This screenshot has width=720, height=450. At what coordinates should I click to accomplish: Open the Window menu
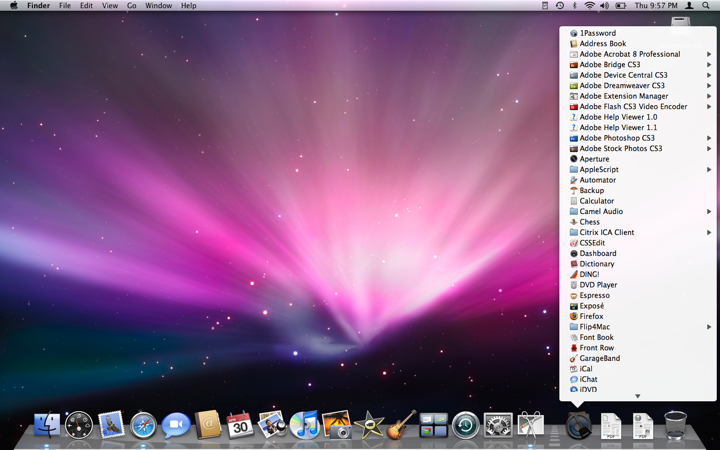click(x=158, y=6)
